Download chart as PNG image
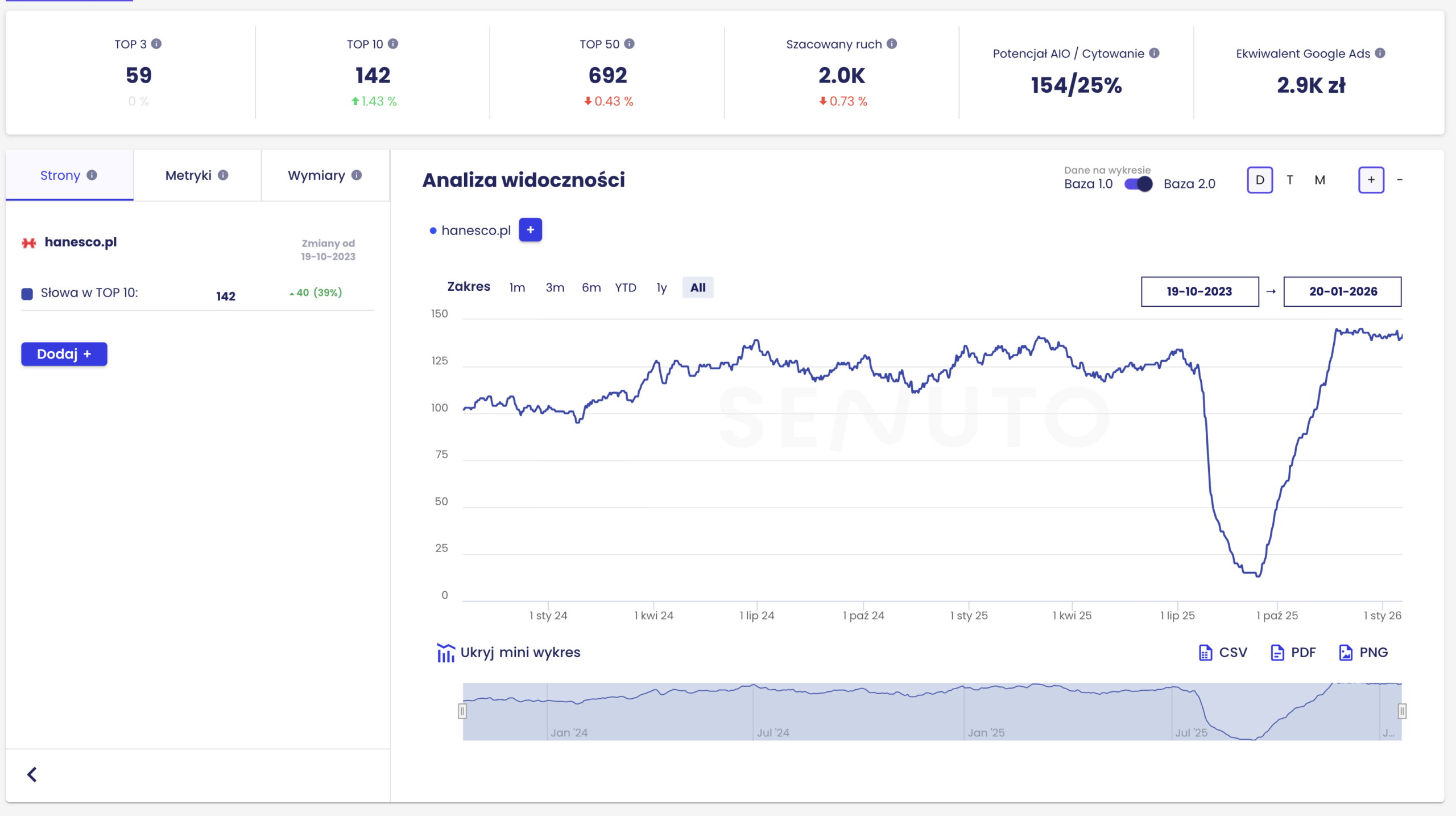Screen dimensions: 1456x816 tap(1363, 652)
